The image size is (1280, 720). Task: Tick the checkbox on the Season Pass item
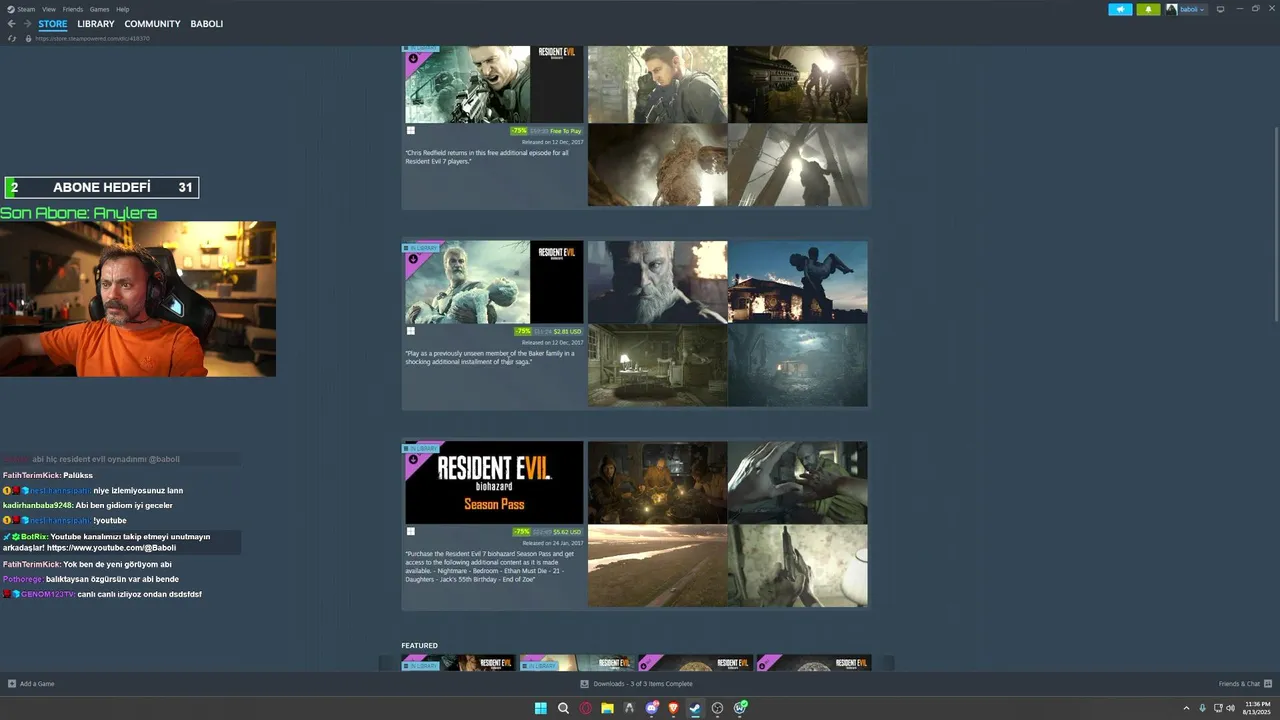(410, 531)
